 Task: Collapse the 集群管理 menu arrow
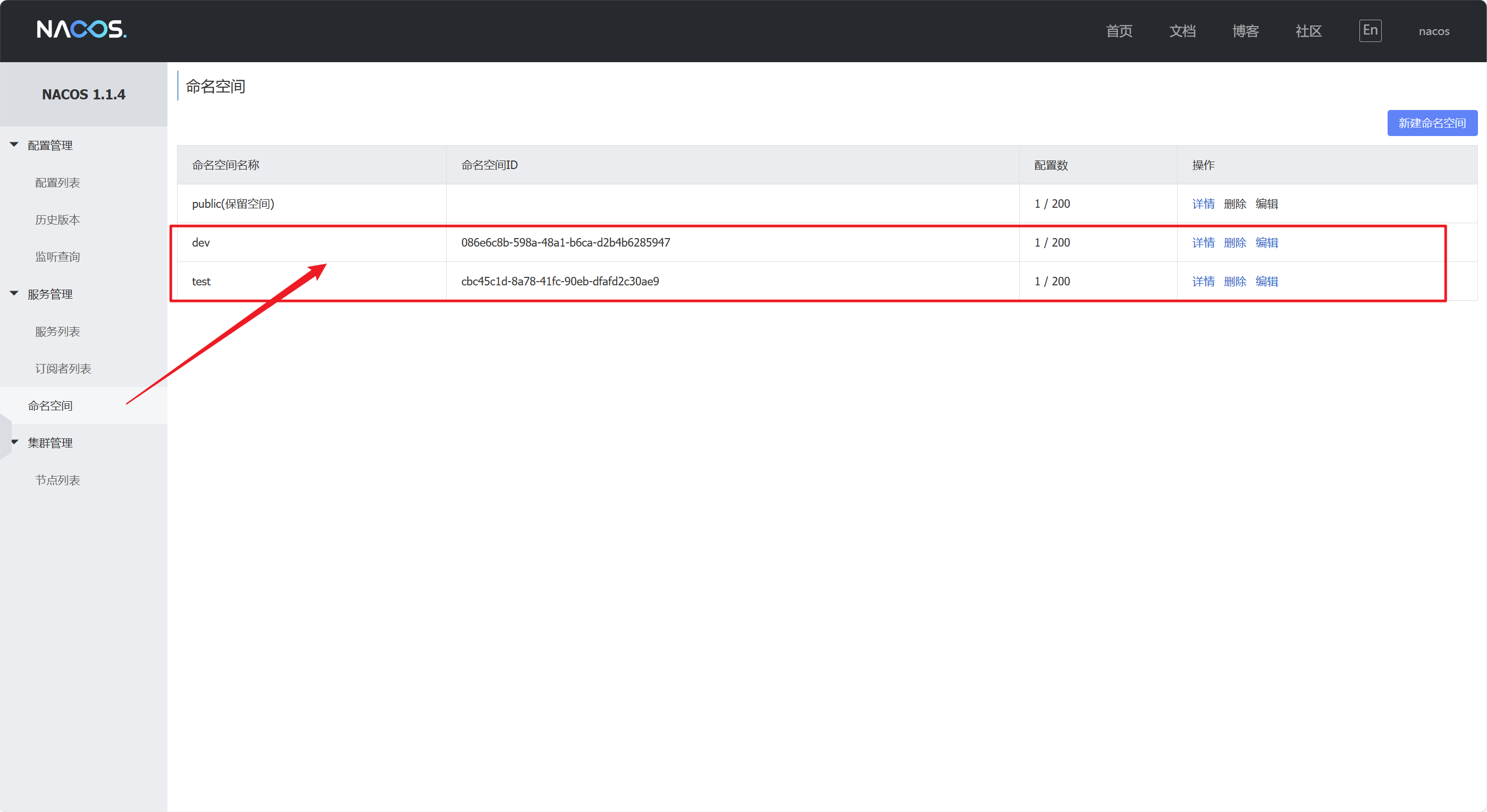14,442
